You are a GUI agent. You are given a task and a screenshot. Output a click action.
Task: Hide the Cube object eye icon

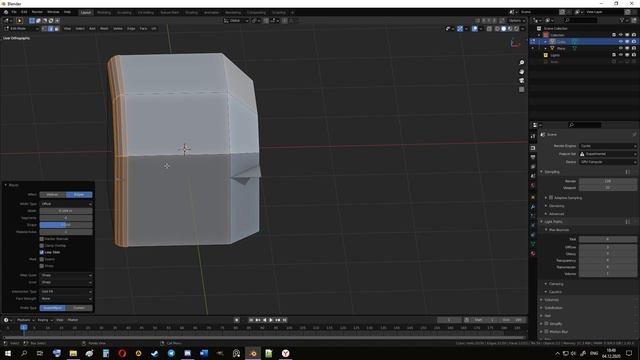pos(620,42)
